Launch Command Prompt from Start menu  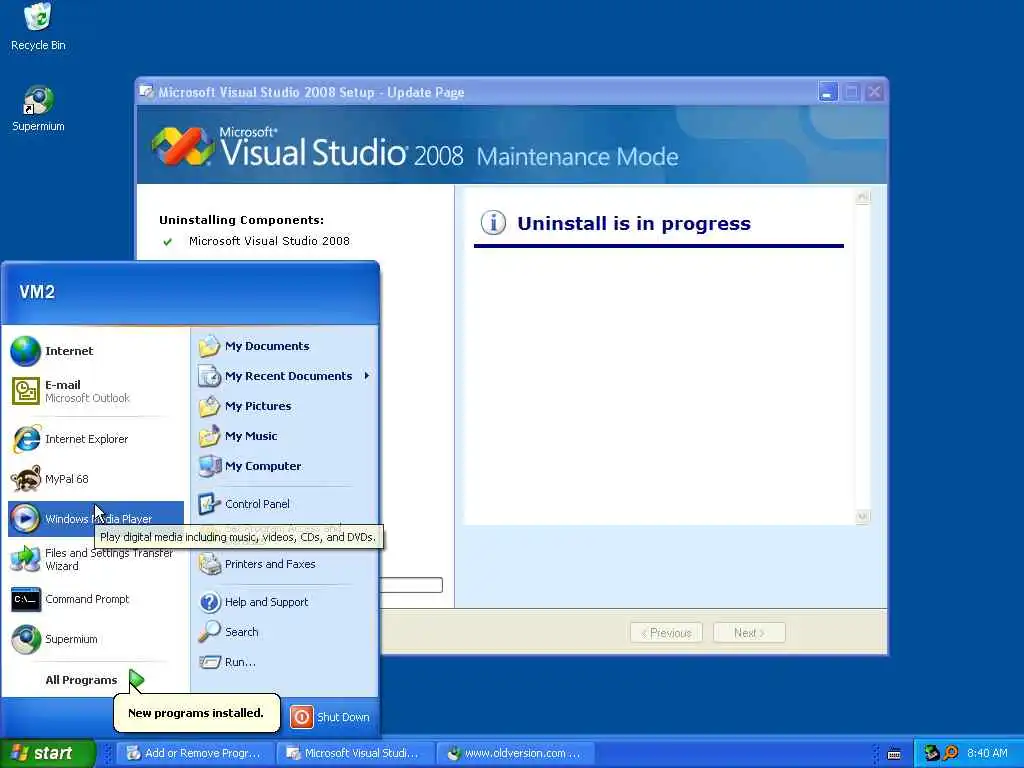[95, 599]
